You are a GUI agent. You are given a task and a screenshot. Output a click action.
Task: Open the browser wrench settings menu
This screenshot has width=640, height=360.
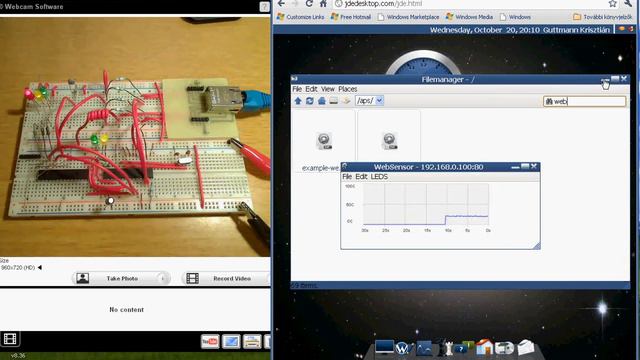point(629,4)
